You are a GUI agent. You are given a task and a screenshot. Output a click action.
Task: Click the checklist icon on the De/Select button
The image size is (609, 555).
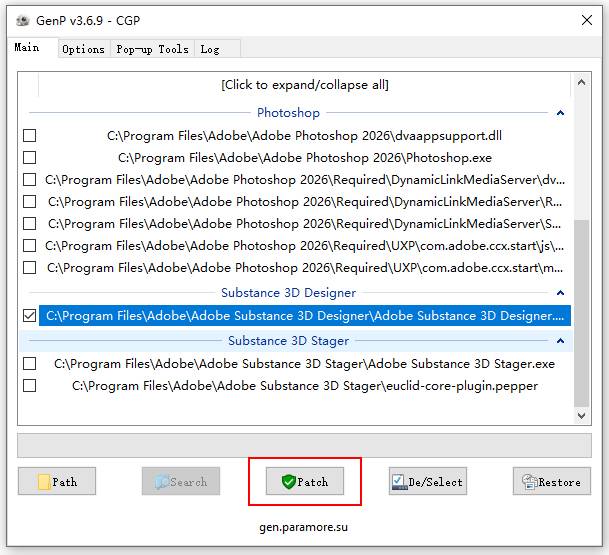pyautogui.click(x=399, y=482)
